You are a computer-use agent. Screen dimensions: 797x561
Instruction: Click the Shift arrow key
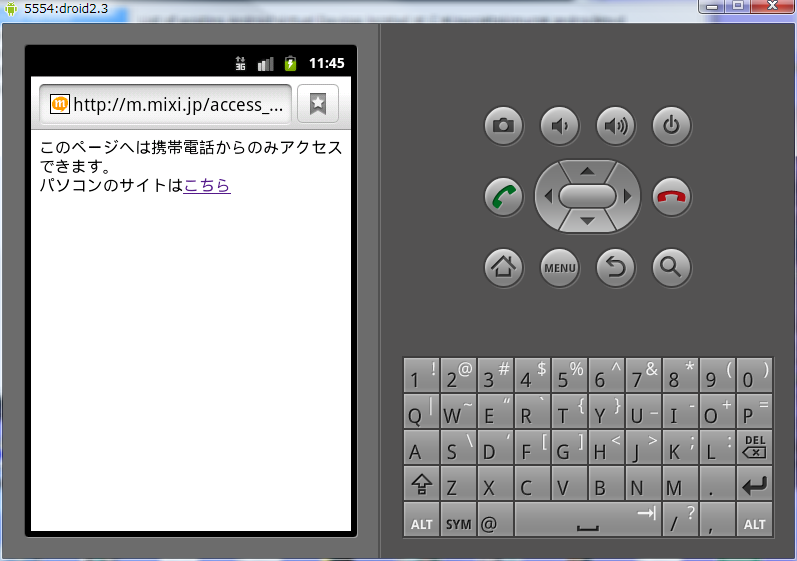point(421,484)
